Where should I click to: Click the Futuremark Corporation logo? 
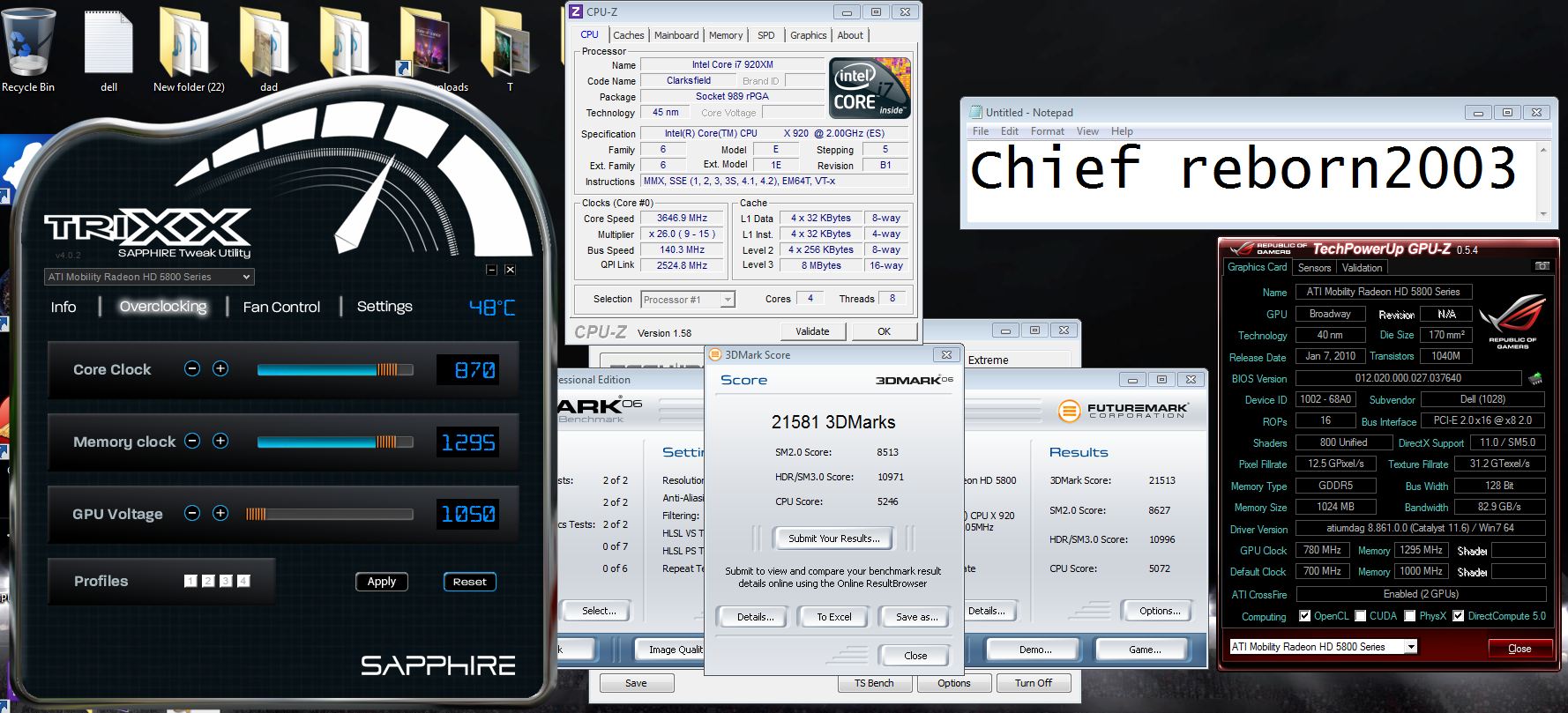[x=1124, y=411]
